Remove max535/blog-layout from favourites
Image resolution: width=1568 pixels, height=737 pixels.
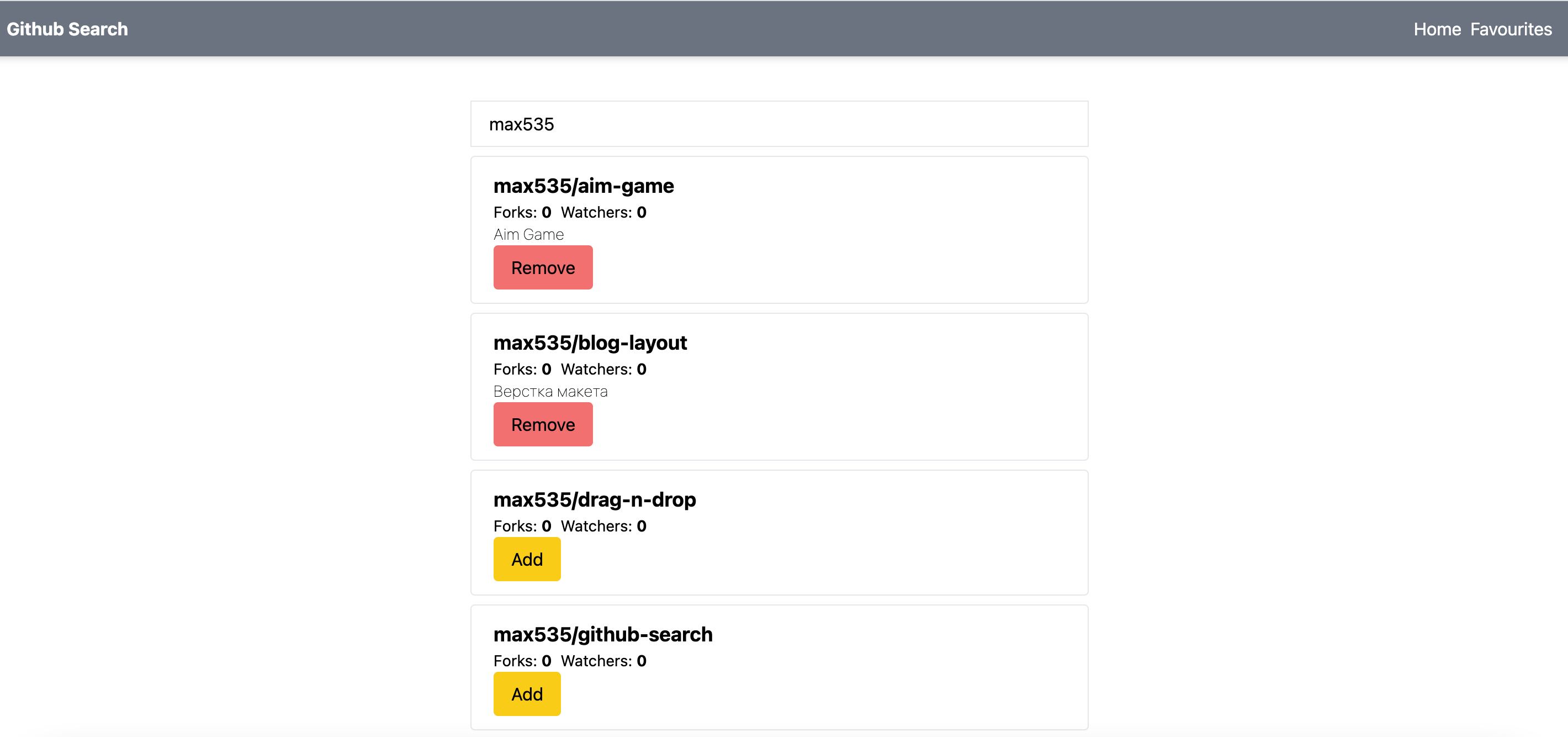[543, 424]
